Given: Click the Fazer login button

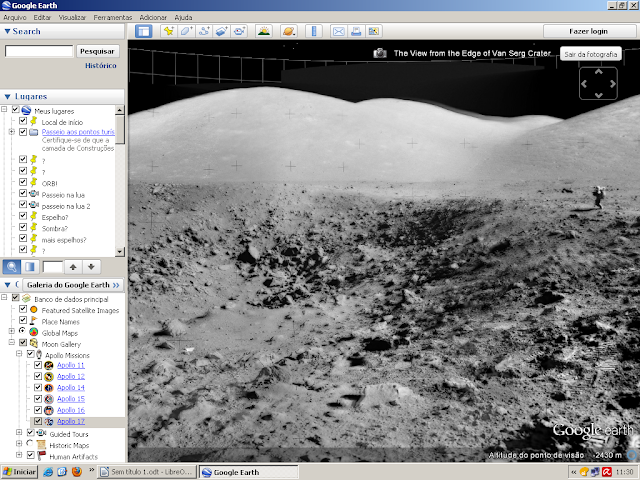Looking at the screenshot, I should coord(589,31).
